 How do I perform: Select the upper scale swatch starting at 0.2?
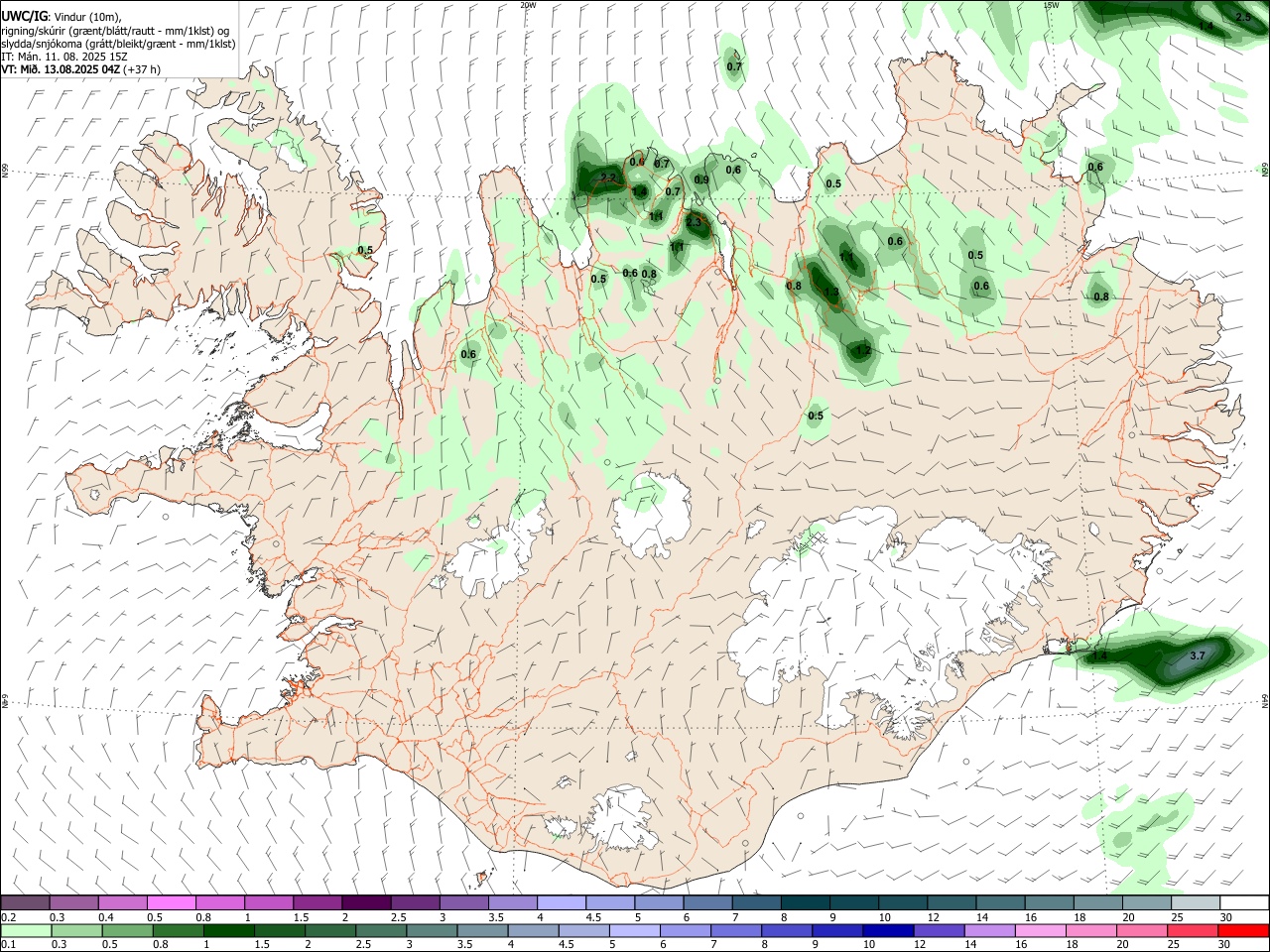tap(25, 902)
